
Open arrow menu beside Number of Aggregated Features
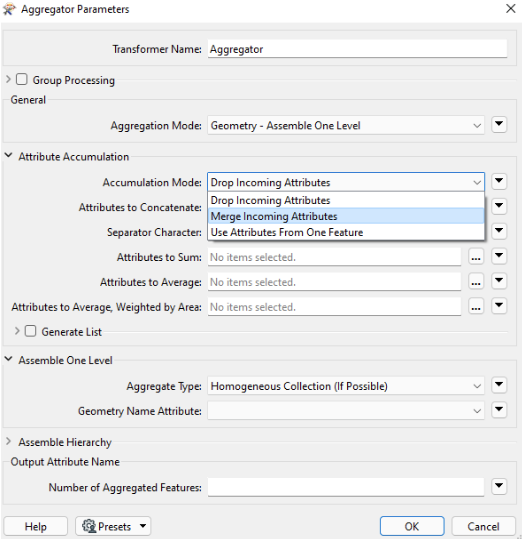pos(499,486)
